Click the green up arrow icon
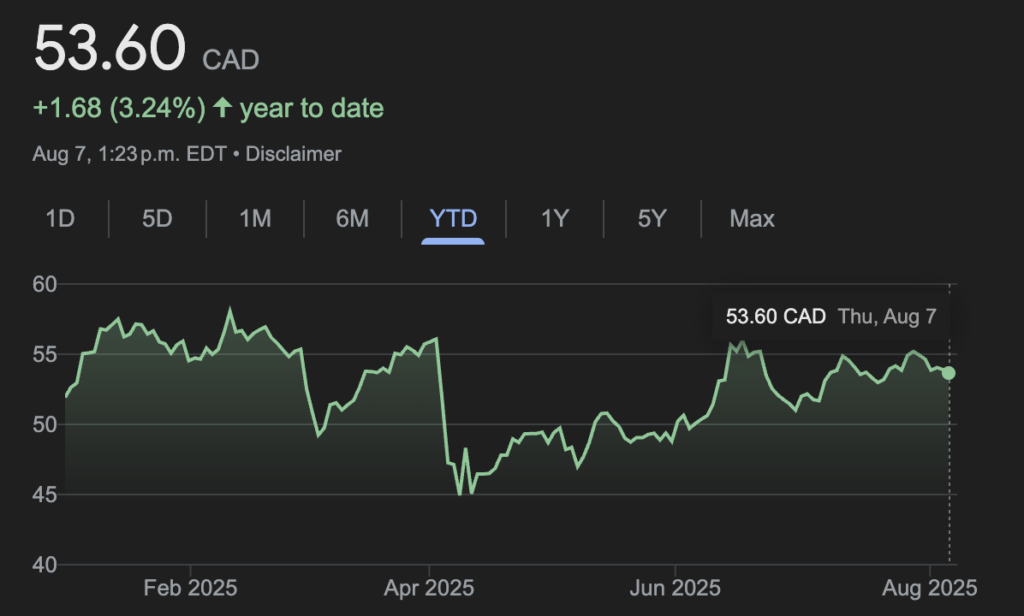 [x=222, y=109]
